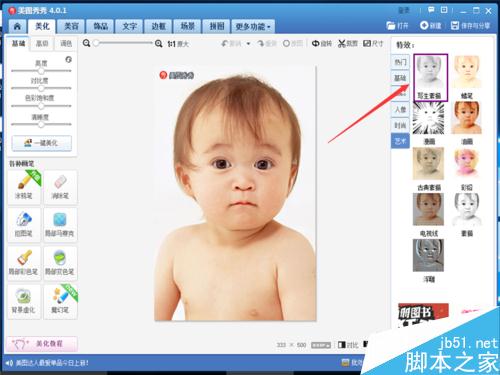This screenshot has height=375, width=500.
Task: Apply the 电视线 TV lines effect
Action: 429,215
